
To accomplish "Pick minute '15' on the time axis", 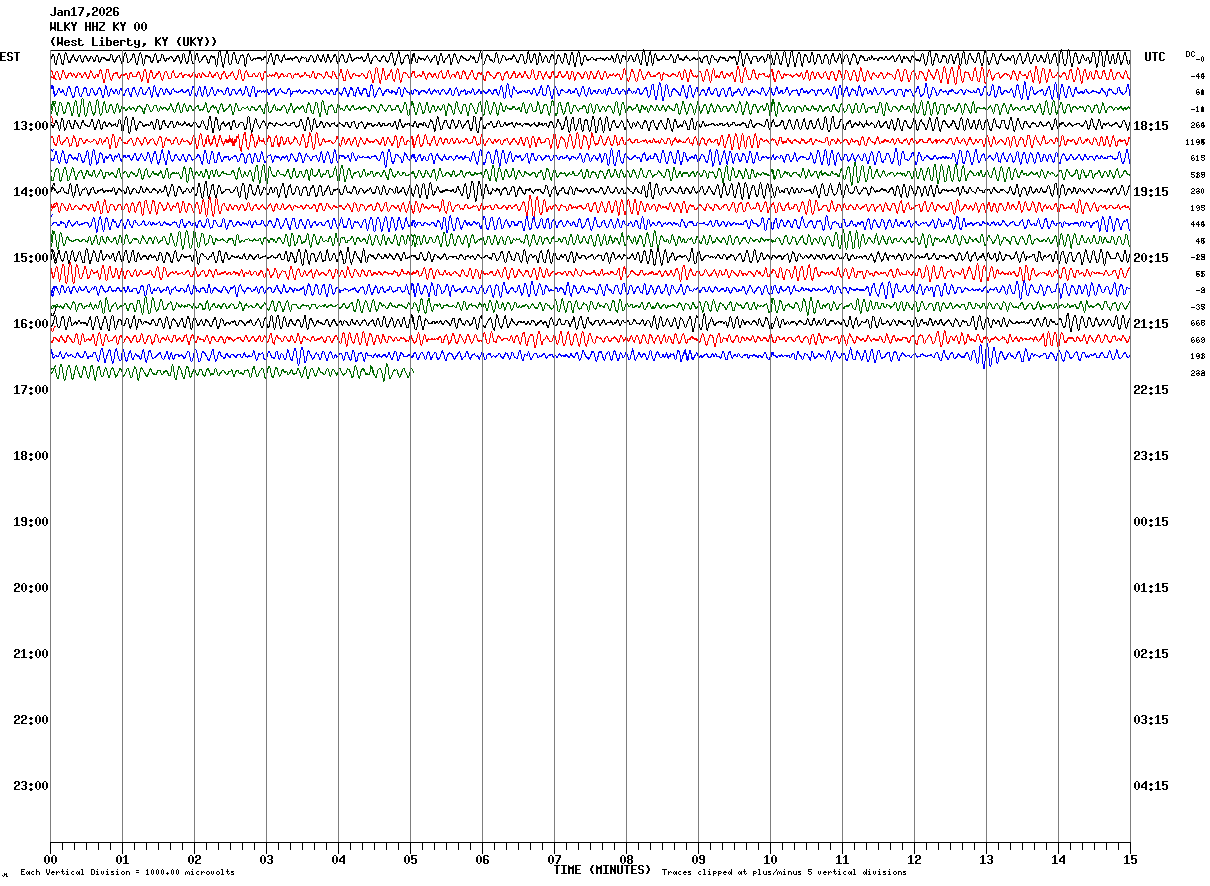I will pyautogui.click(x=1130, y=859).
